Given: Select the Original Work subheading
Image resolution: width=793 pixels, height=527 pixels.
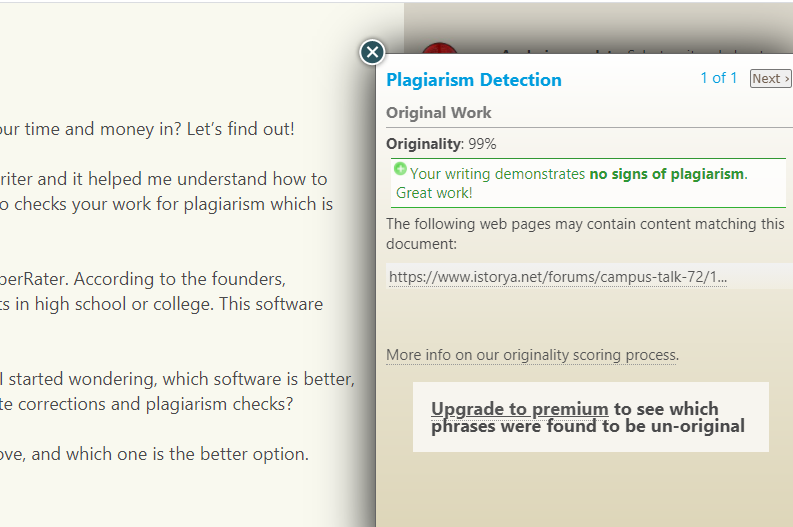Looking at the screenshot, I should (x=438, y=112).
